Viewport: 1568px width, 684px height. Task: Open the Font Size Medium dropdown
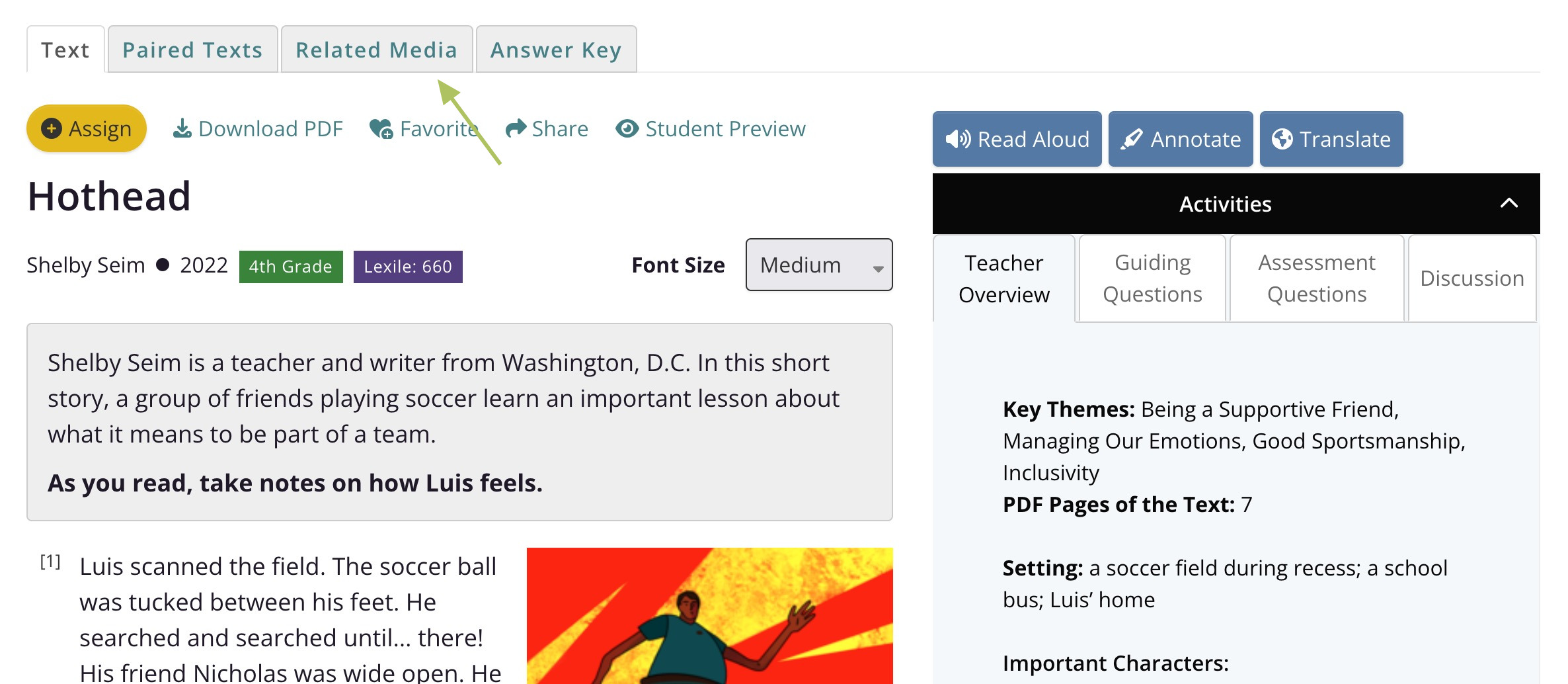pyautogui.click(x=819, y=265)
